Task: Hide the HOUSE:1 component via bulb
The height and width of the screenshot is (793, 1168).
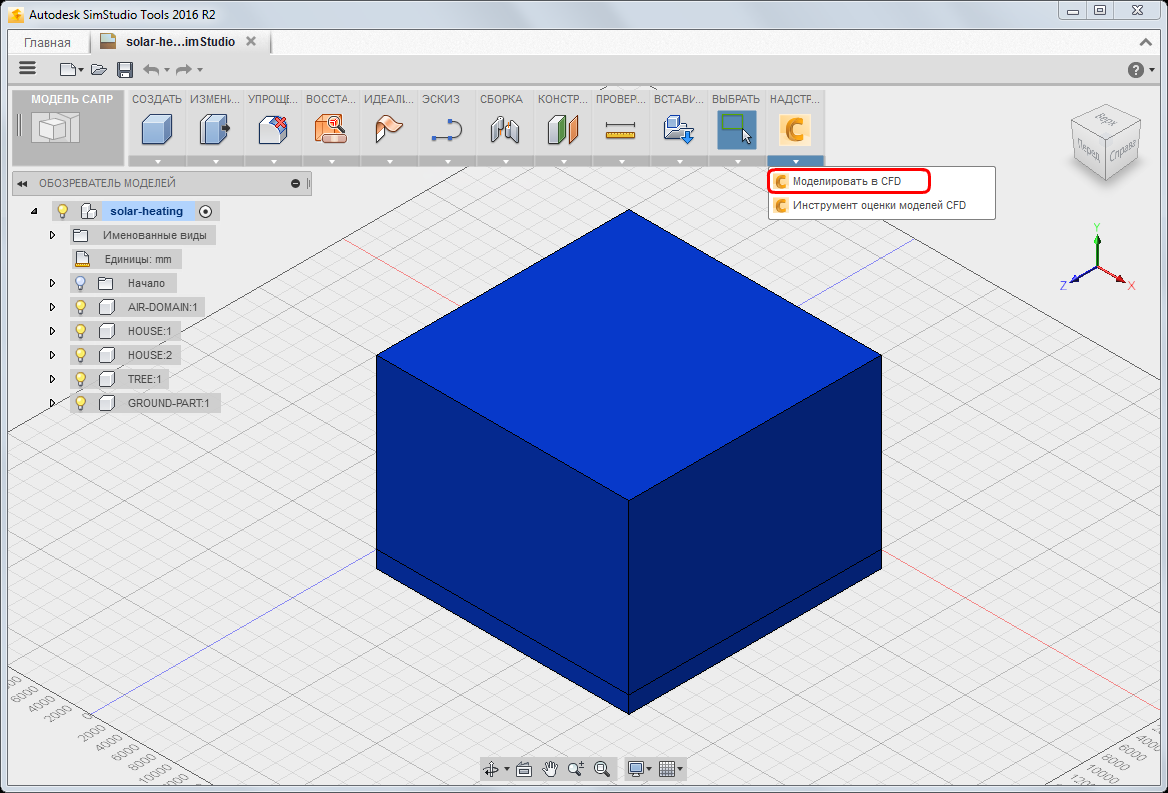Action: click(x=80, y=331)
